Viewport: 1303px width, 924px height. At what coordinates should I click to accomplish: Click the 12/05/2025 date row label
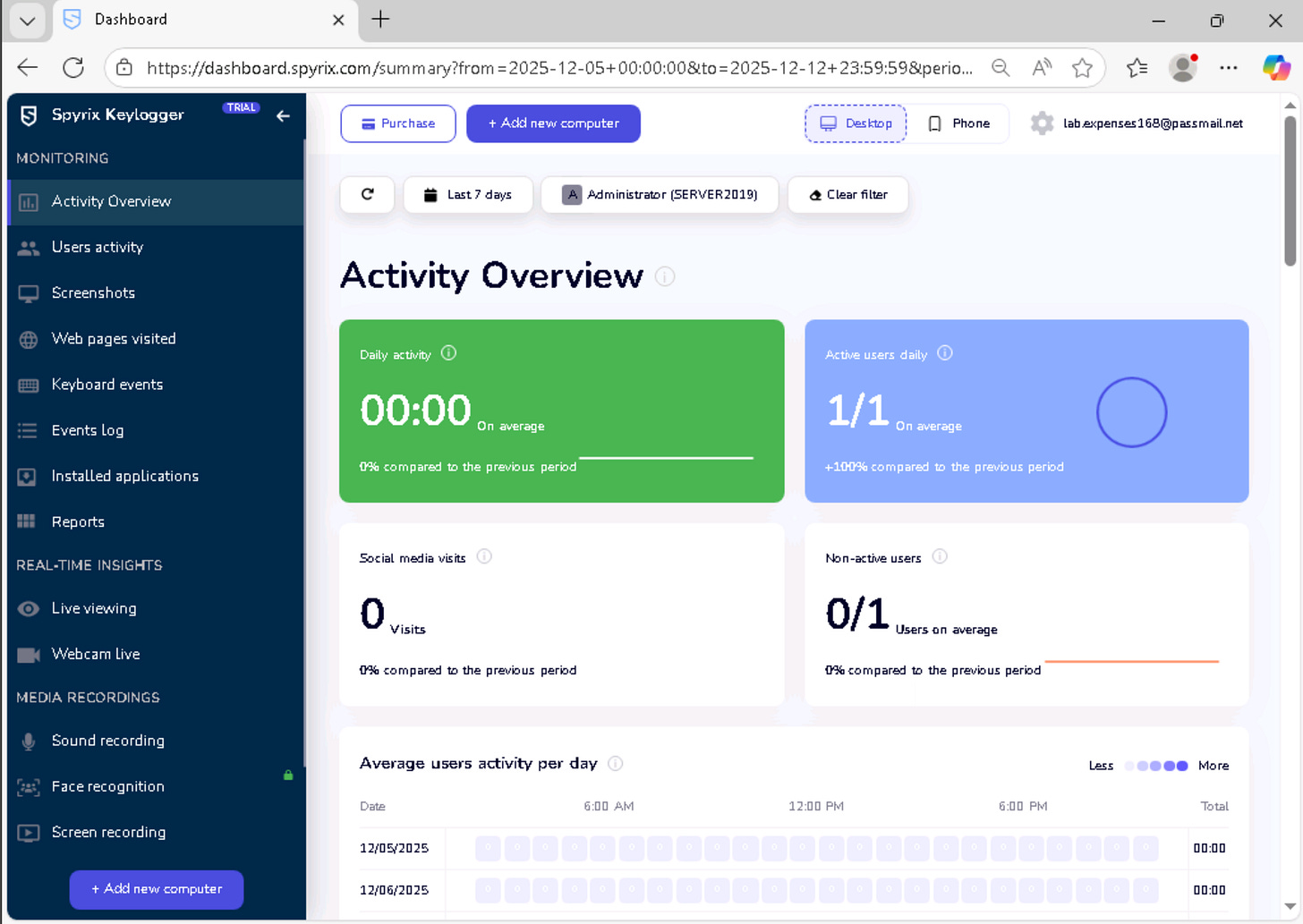tap(394, 848)
